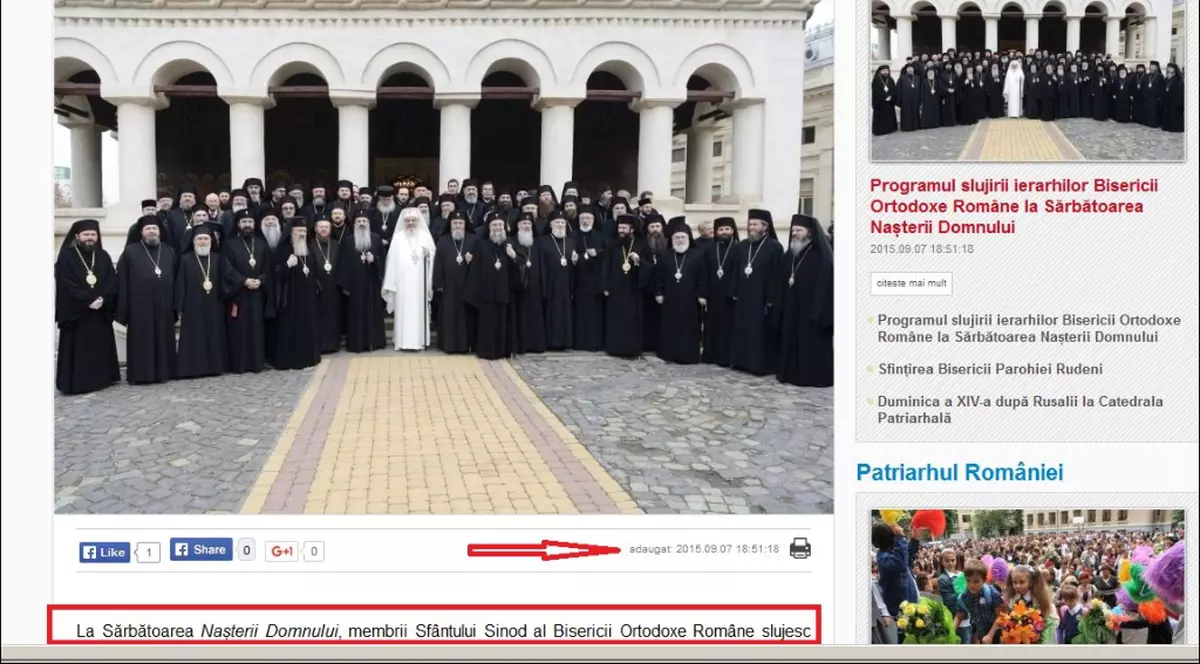Open the 'Sfințirea Bisericii Parohiei Rudeni' link
The height and width of the screenshot is (664, 1200).
point(988,368)
